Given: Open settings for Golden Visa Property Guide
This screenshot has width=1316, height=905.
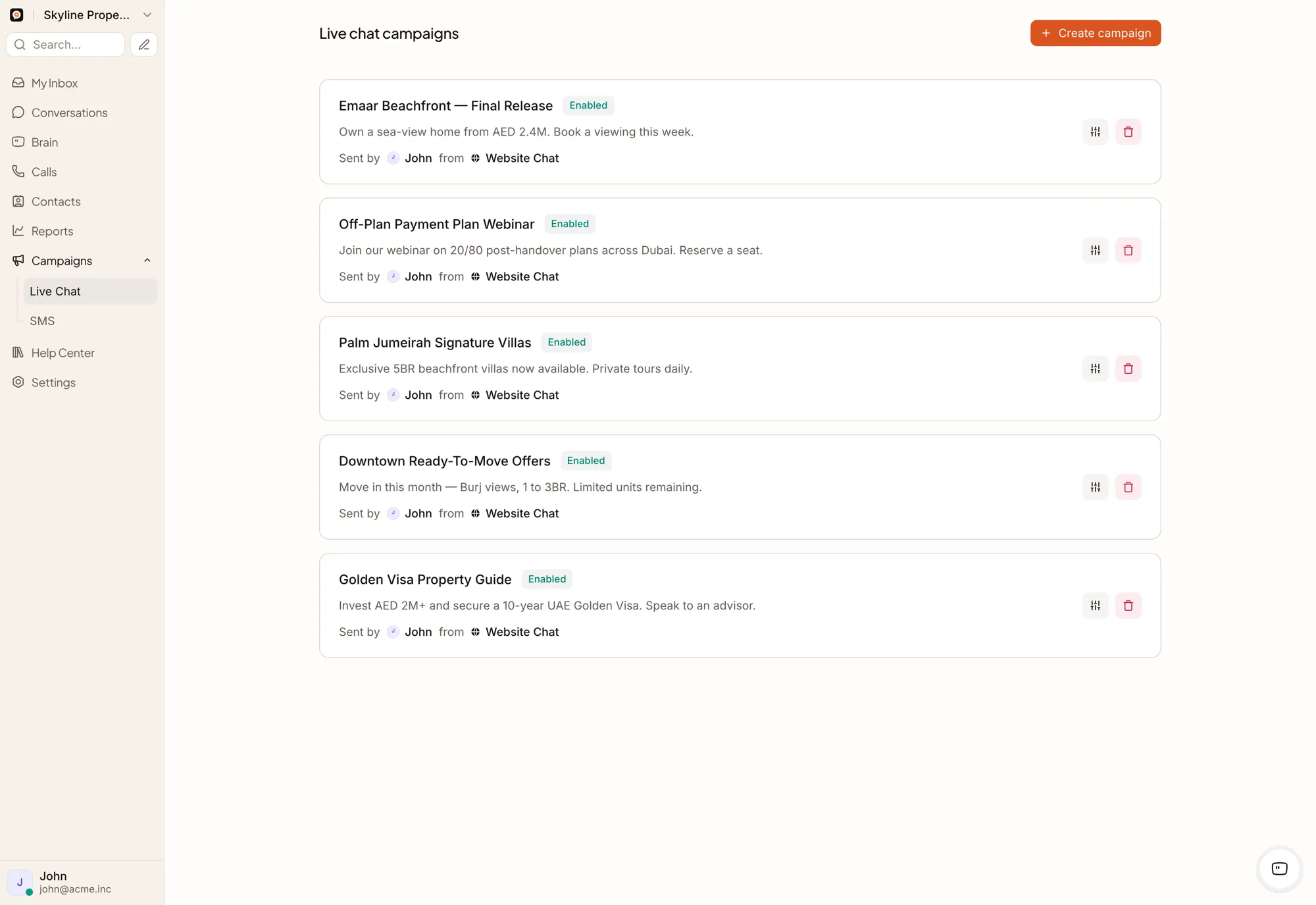Looking at the screenshot, I should point(1095,606).
